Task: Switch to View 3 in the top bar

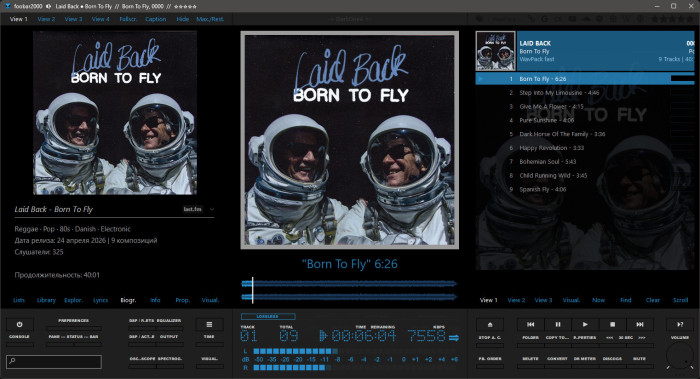Action: tap(73, 19)
